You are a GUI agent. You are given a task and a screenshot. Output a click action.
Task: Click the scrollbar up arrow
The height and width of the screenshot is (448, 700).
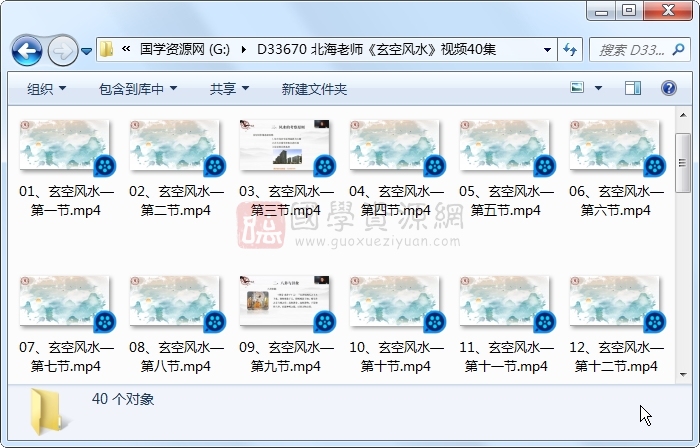pos(683,115)
